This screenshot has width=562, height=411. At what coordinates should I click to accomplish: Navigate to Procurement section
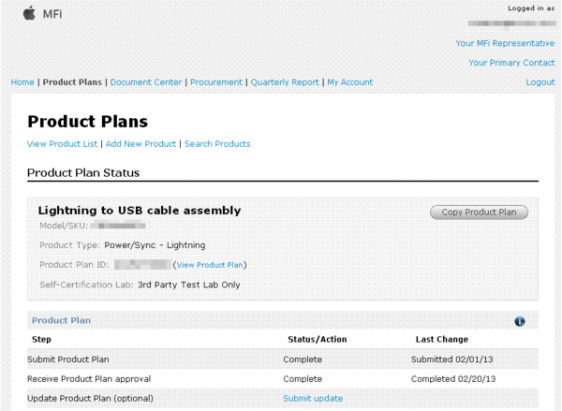216,82
